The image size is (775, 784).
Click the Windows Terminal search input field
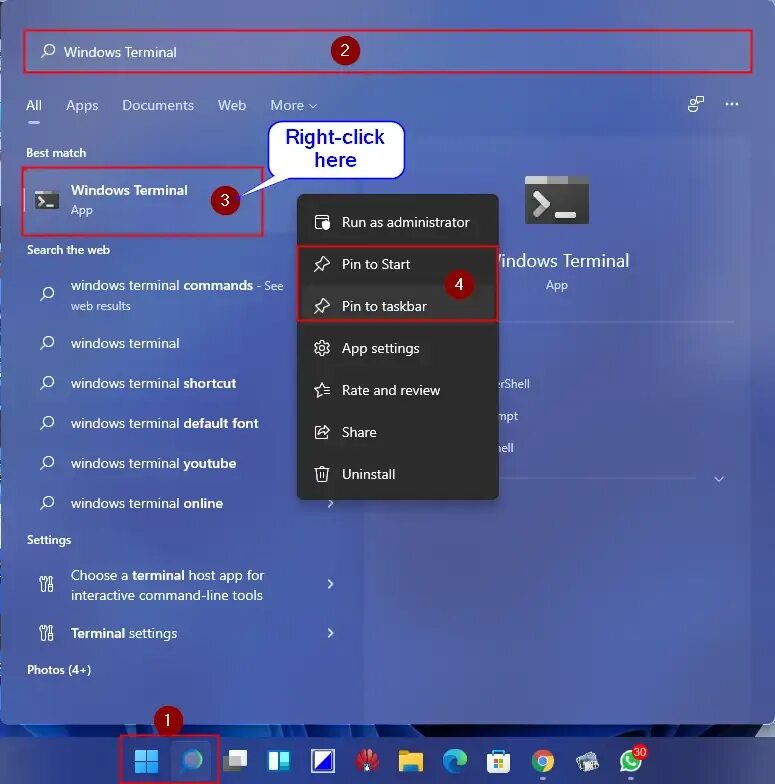(388, 52)
